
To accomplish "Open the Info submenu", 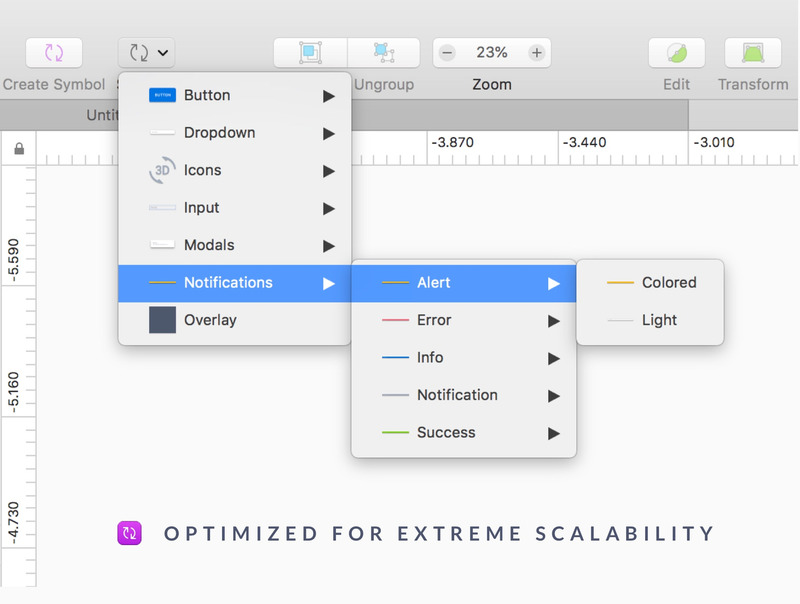I will [x=464, y=358].
